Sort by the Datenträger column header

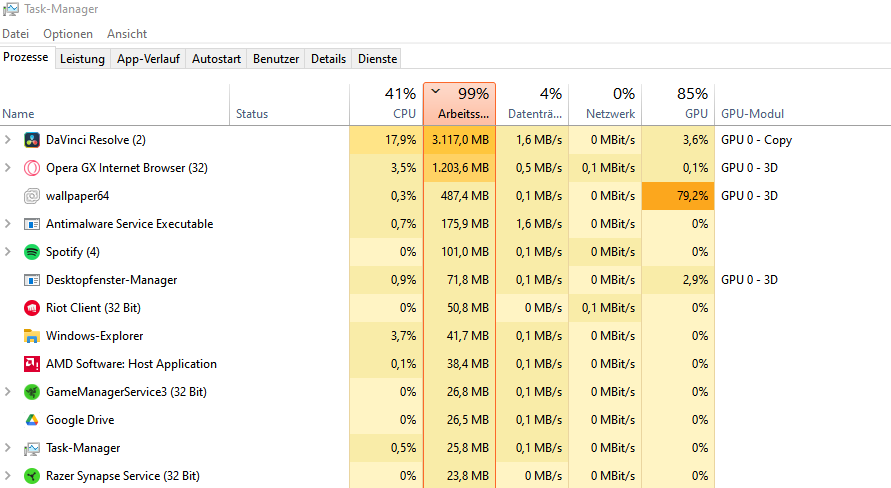point(532,105)
